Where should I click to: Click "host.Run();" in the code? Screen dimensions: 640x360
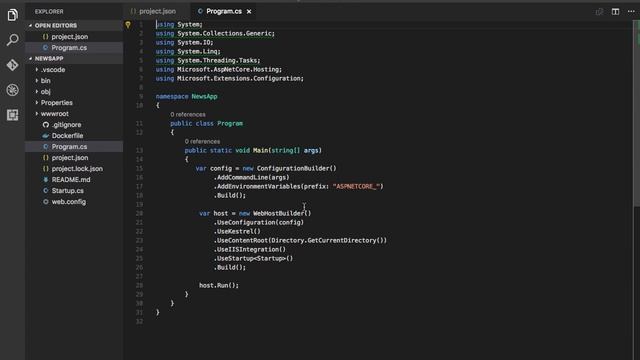coord(219,285)
